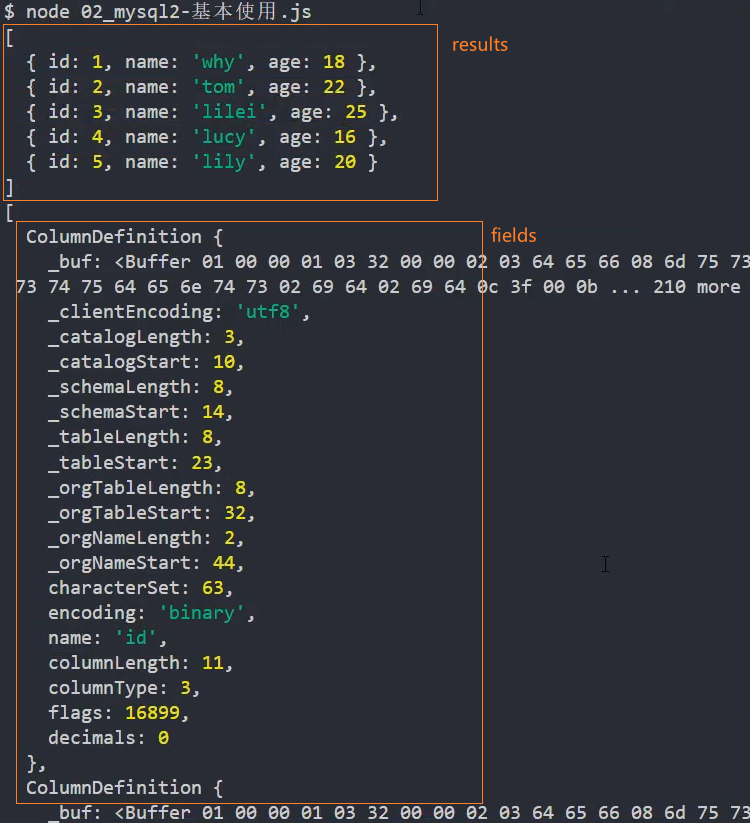Click the 'tom' name in the second row
The image size is (750, 823).
coord(219,87)
